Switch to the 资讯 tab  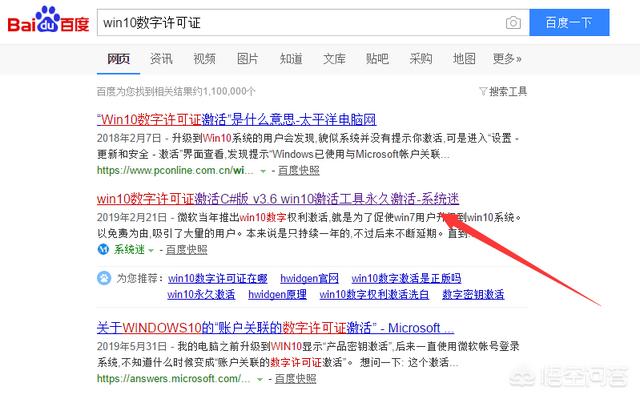(161, 59)
